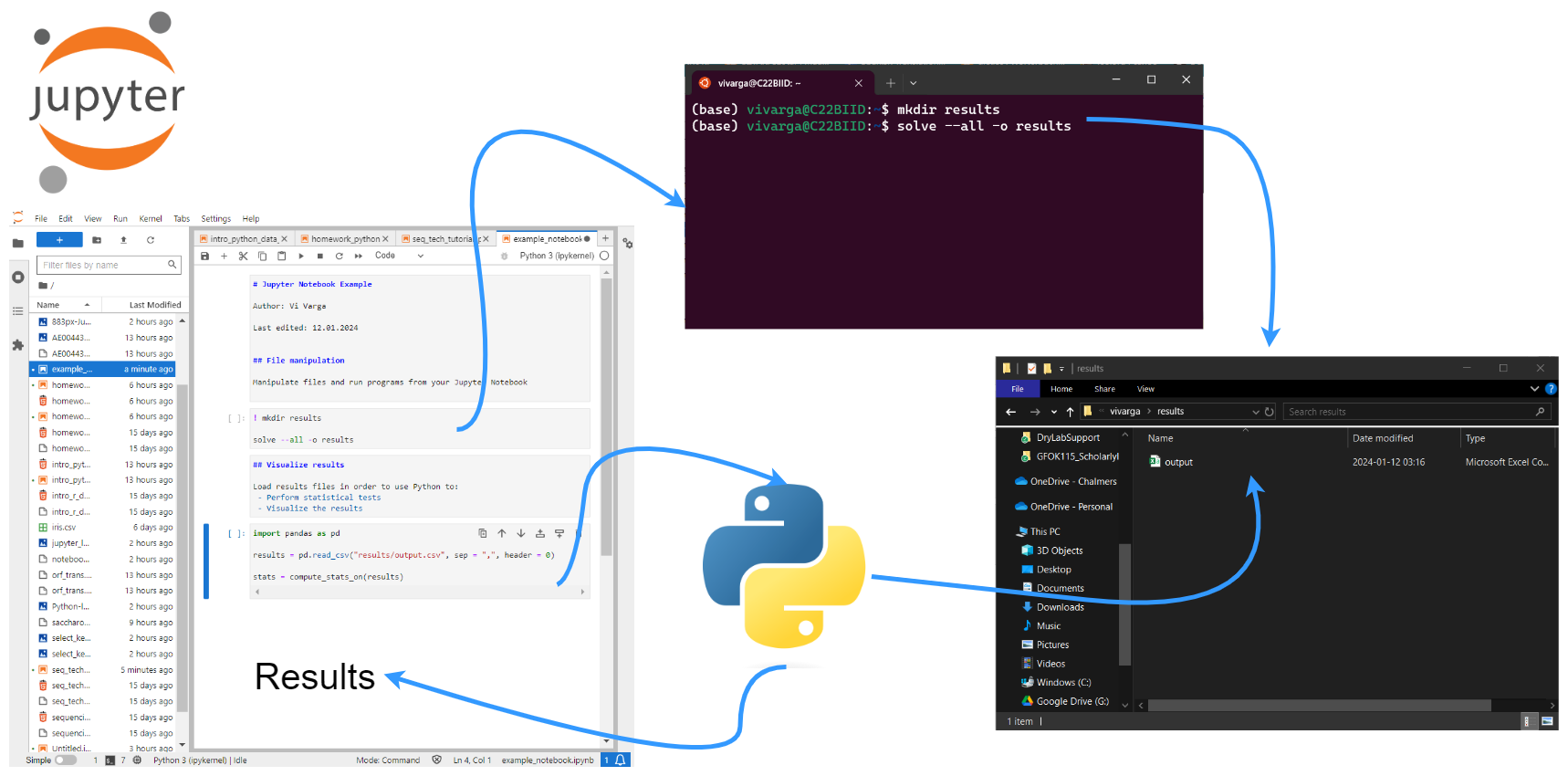The height and width of the screenshot is (776, 1568).
Task: Open the Extension Manager puzzle icon in sidebar
Action: [17, 345]
